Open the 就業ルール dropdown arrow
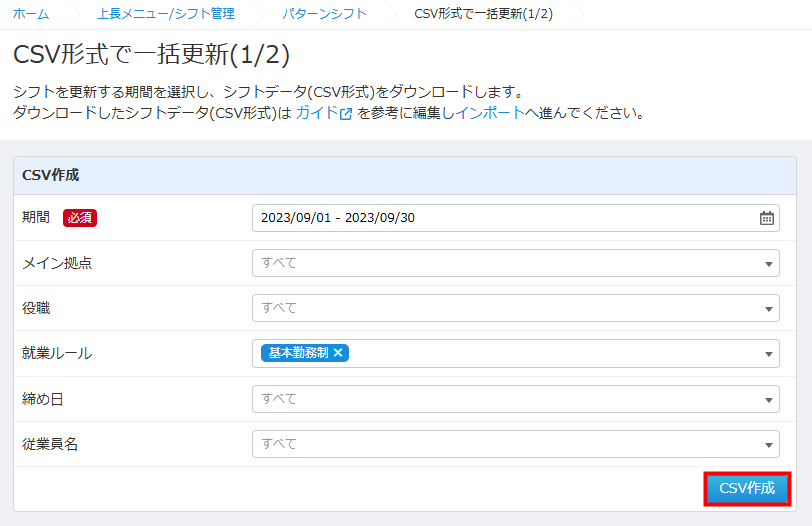 pyautogui.click(x=768, y=354)
